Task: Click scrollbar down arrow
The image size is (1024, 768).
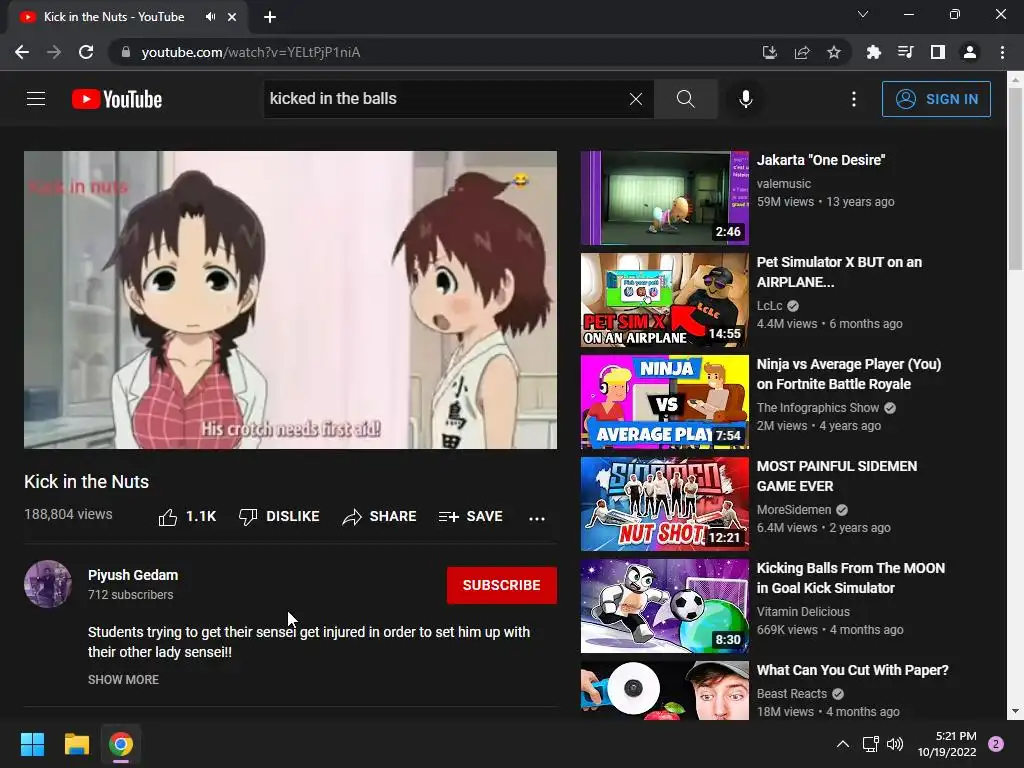Action: pyautogui.click(x=1015, y=711)
